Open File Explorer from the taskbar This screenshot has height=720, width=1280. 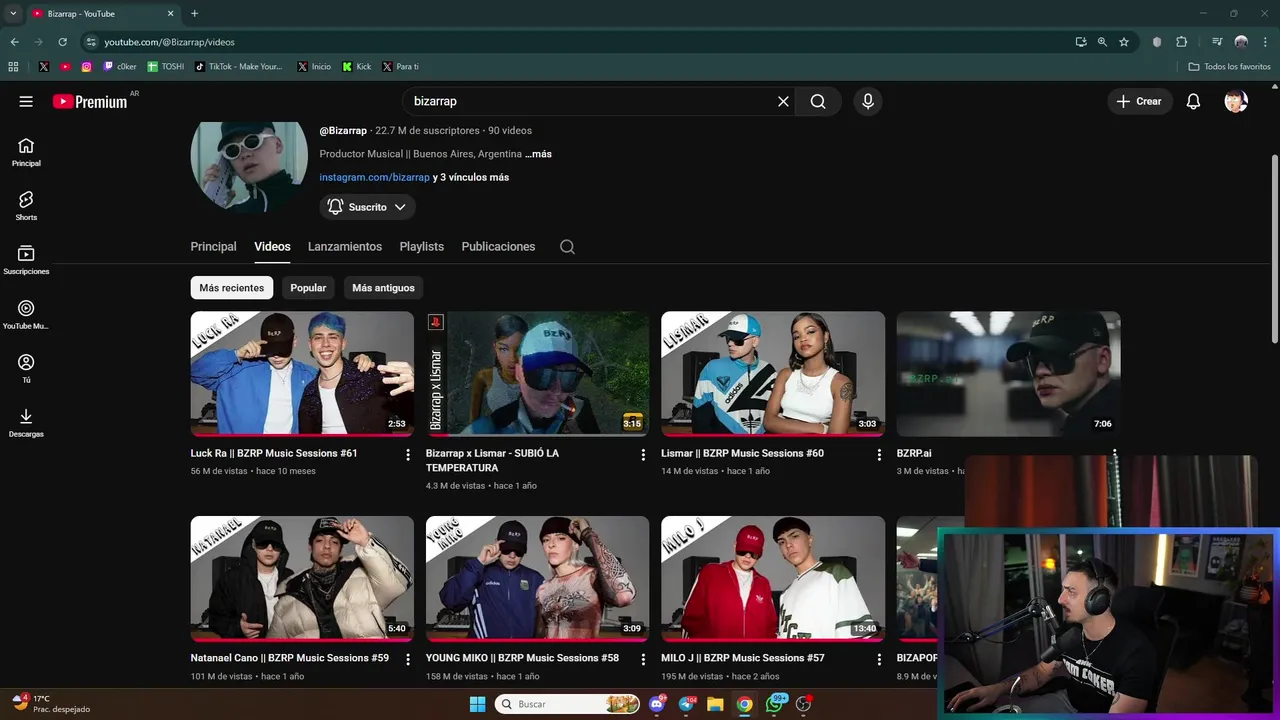pyautogui.click(x=715, y=704)
